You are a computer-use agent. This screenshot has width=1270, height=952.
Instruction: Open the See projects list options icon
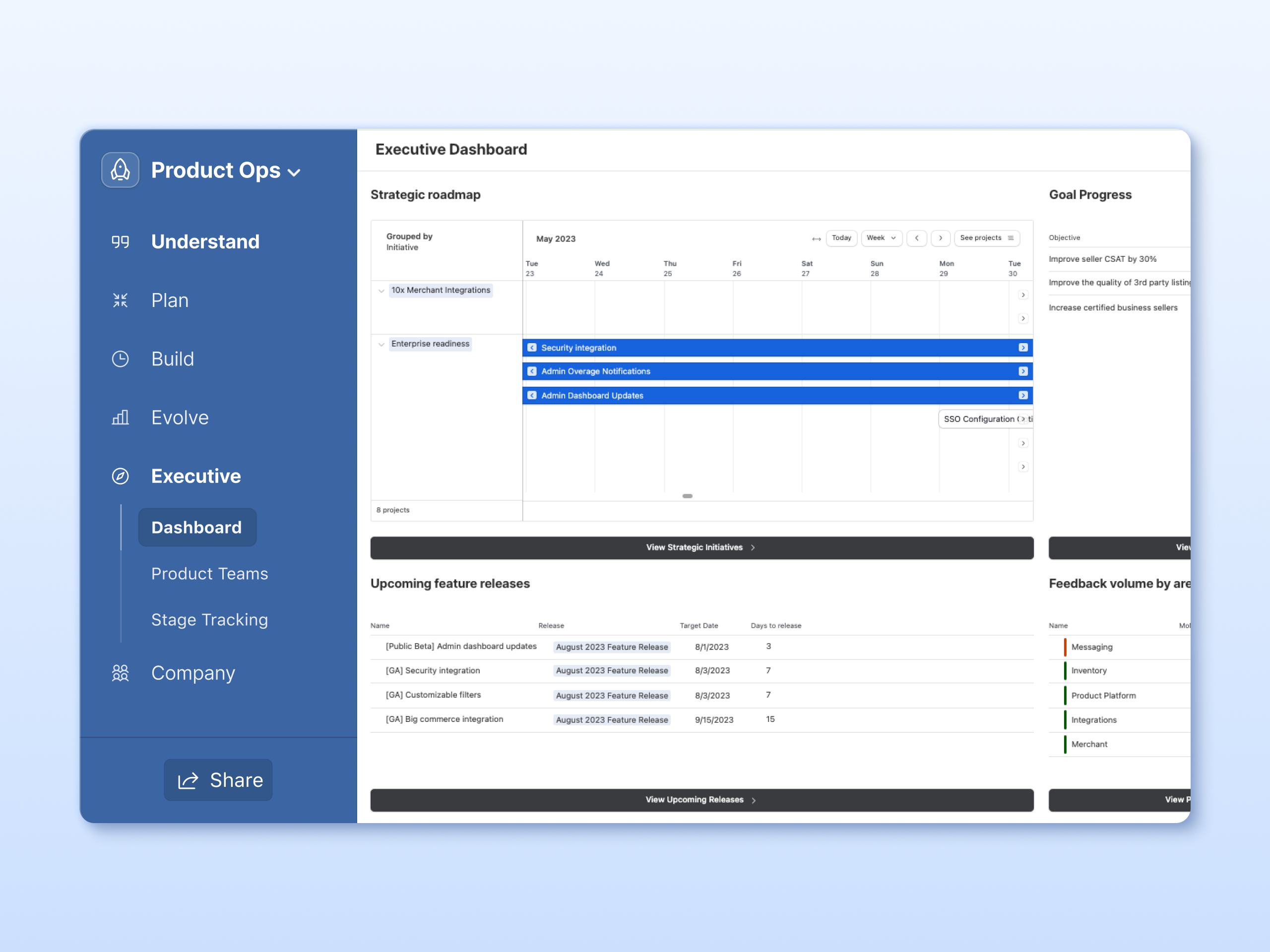coord(1012,238)
